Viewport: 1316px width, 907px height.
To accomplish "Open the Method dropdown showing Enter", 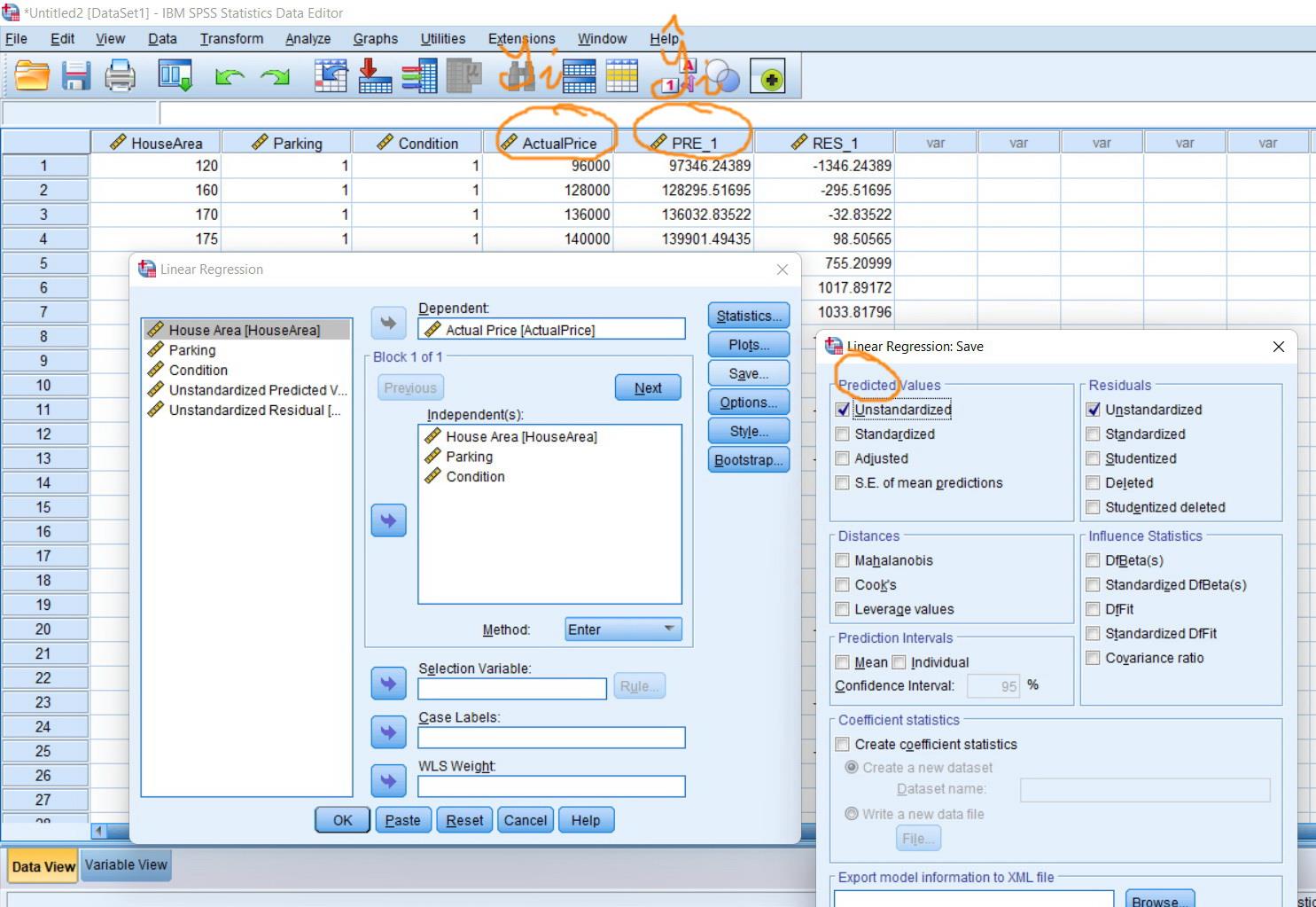I will [x=621, y=629].
